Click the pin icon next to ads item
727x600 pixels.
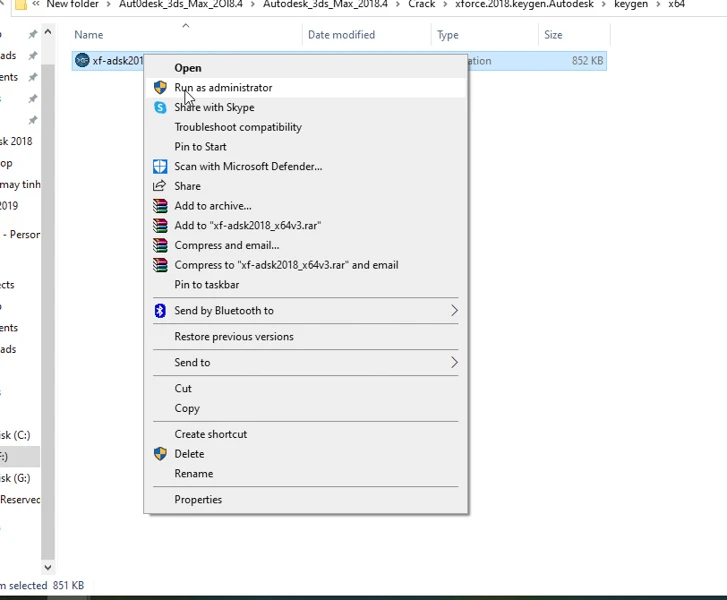(x=32, y=56)
